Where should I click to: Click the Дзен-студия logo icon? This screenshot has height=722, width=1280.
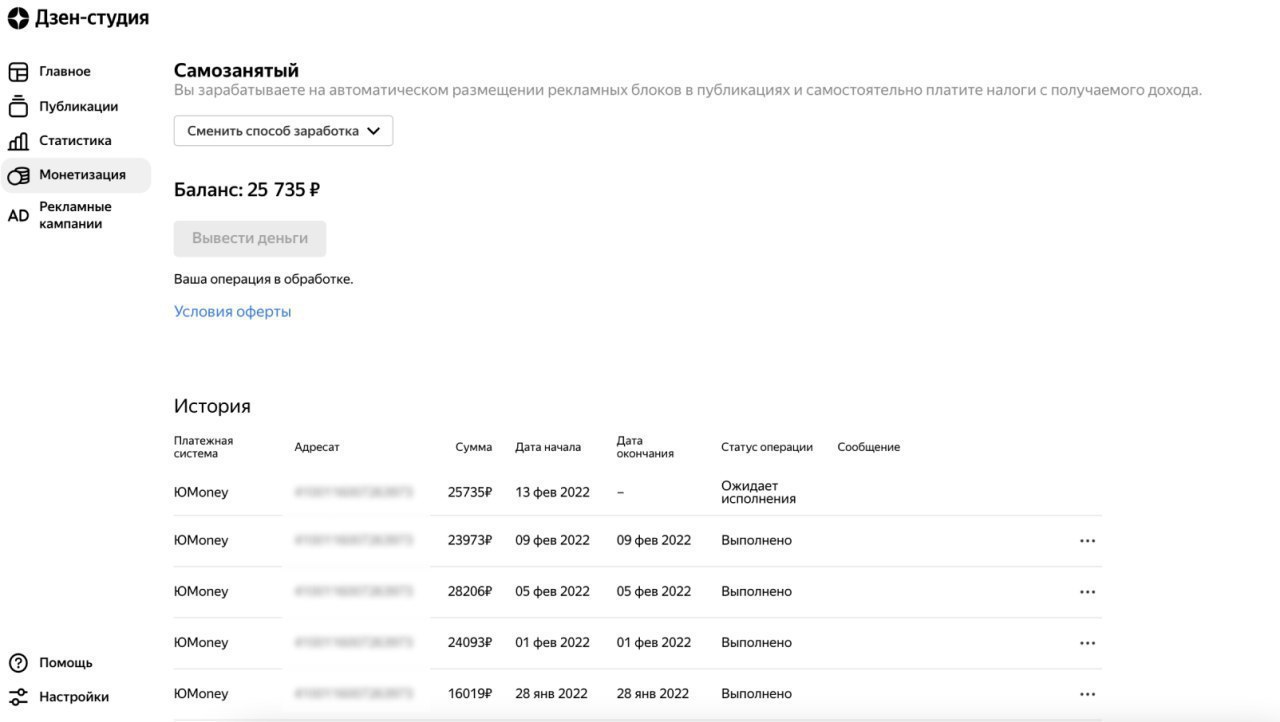[x=18, y=18]
